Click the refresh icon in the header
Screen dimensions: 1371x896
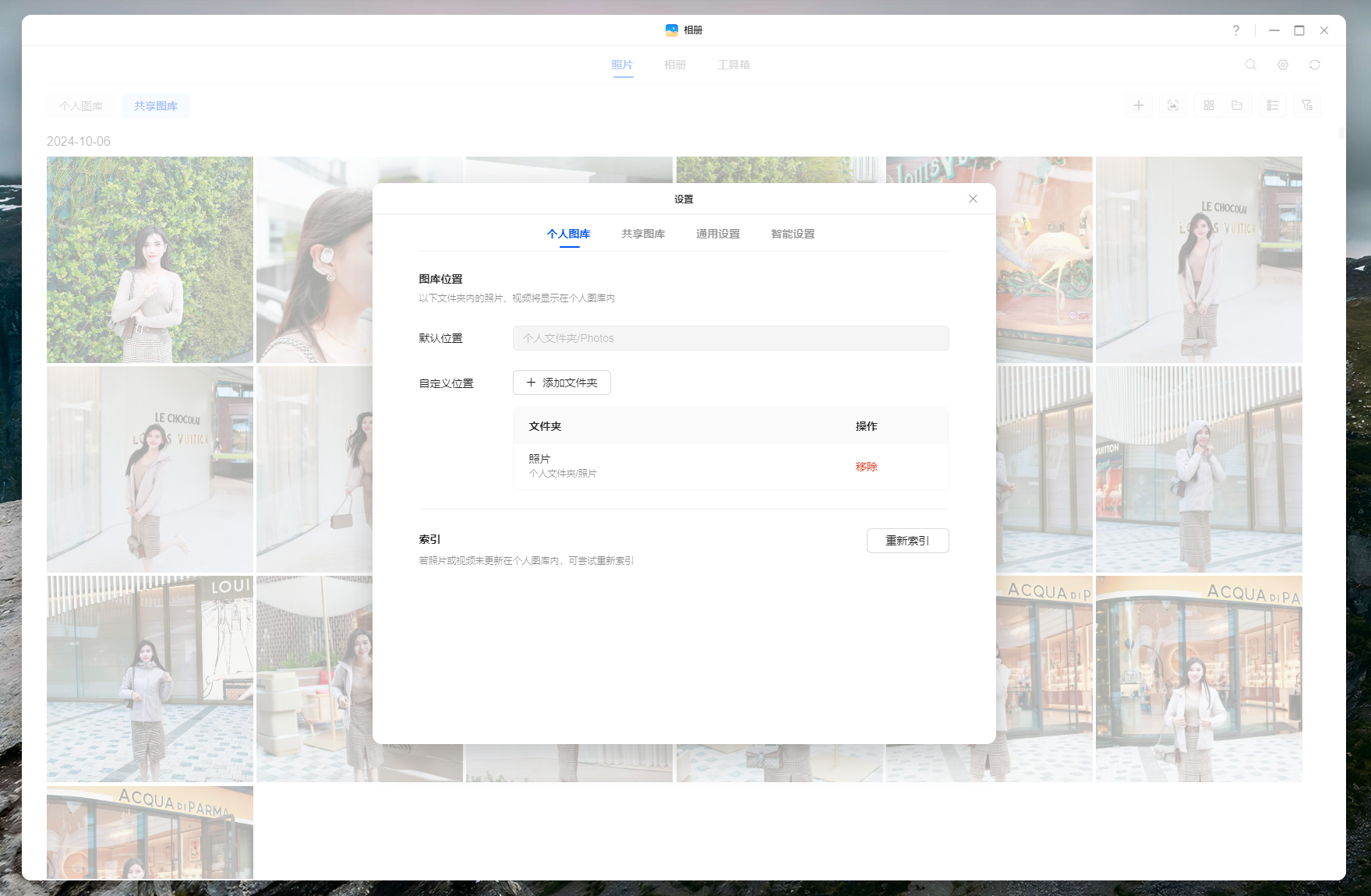[1315, 65]
